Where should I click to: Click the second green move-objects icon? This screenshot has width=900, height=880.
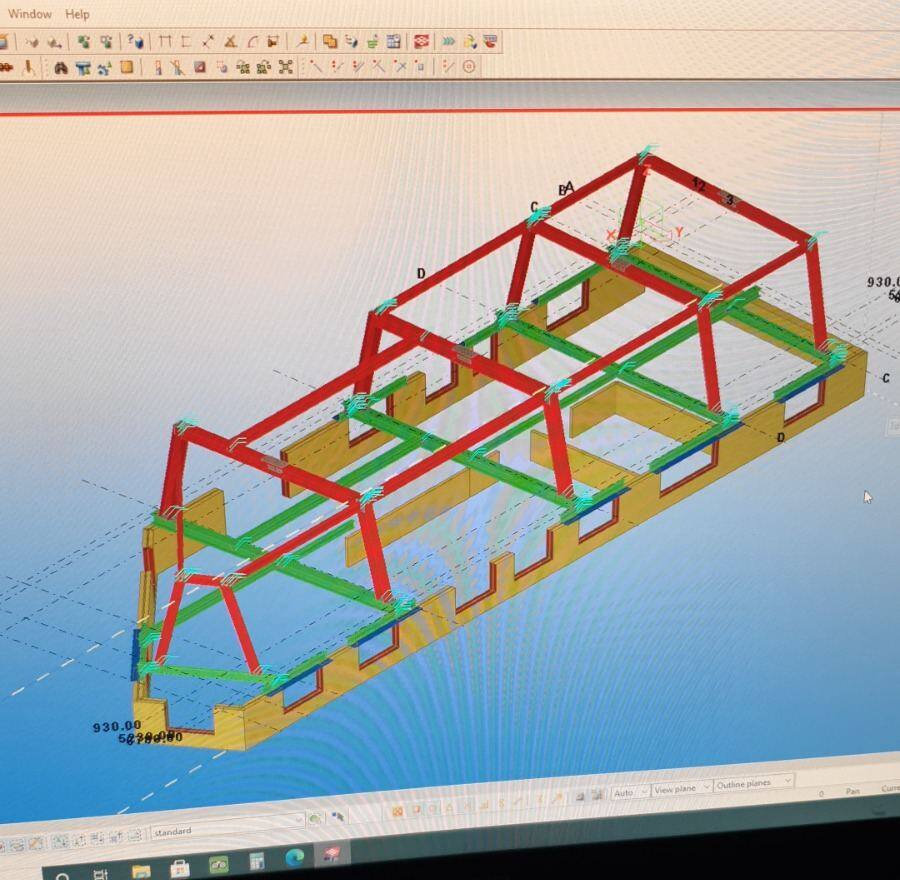(x=107, y=41)
